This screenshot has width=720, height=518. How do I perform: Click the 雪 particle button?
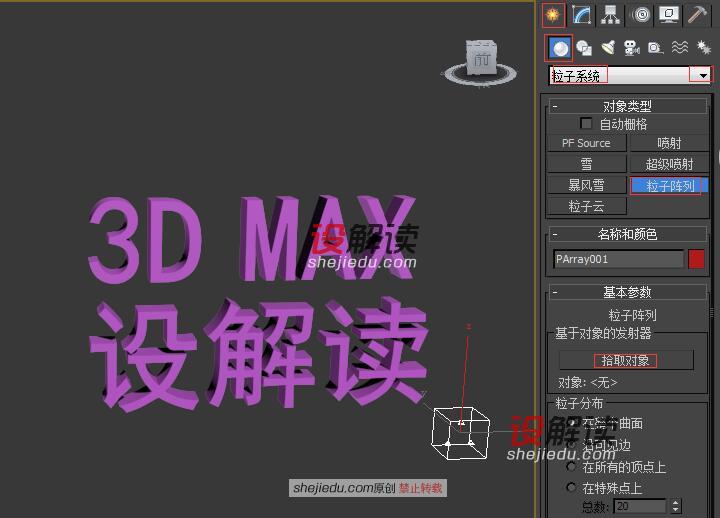point(586,164)
